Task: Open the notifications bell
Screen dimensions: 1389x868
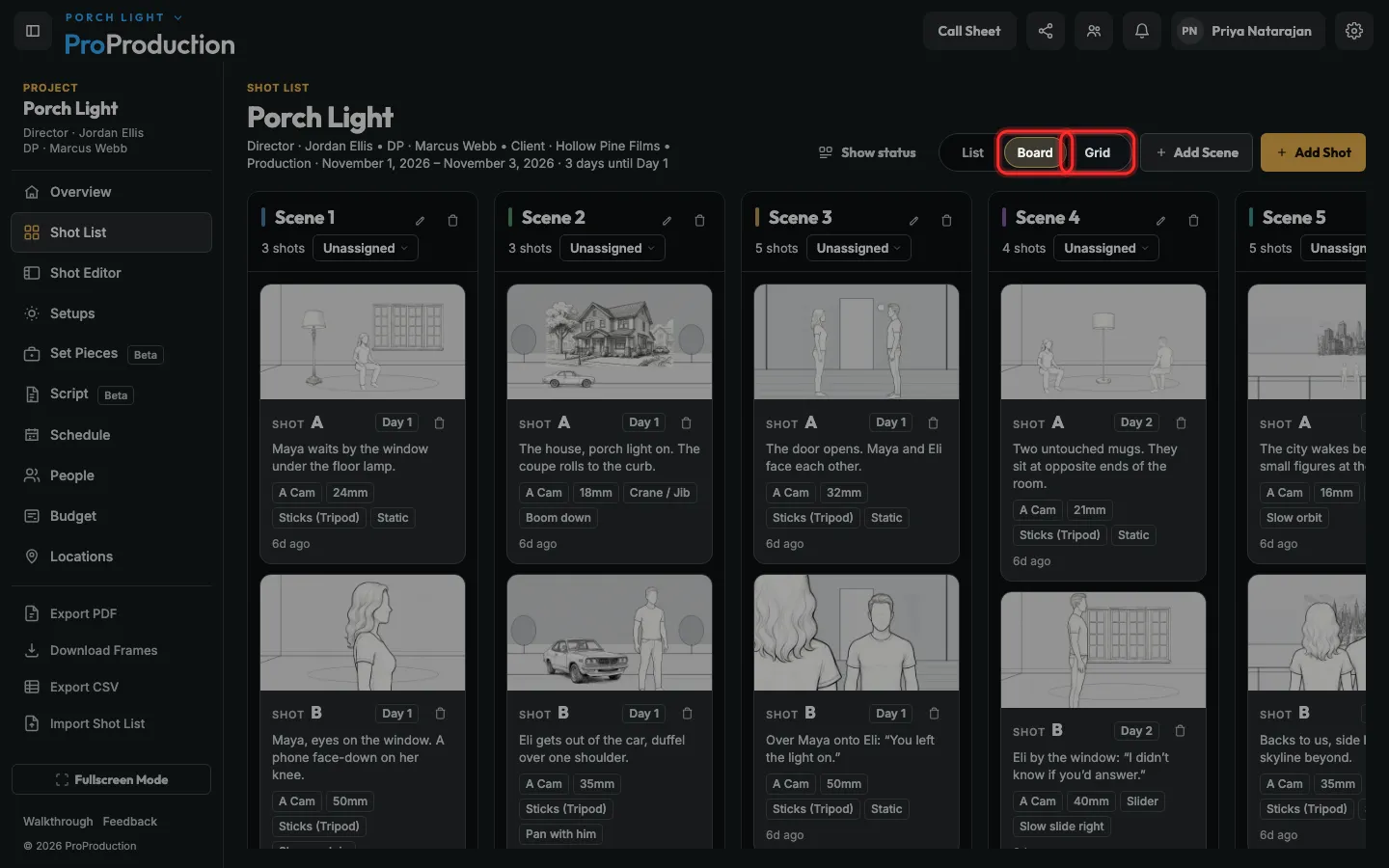Action: pos(1142,31)
